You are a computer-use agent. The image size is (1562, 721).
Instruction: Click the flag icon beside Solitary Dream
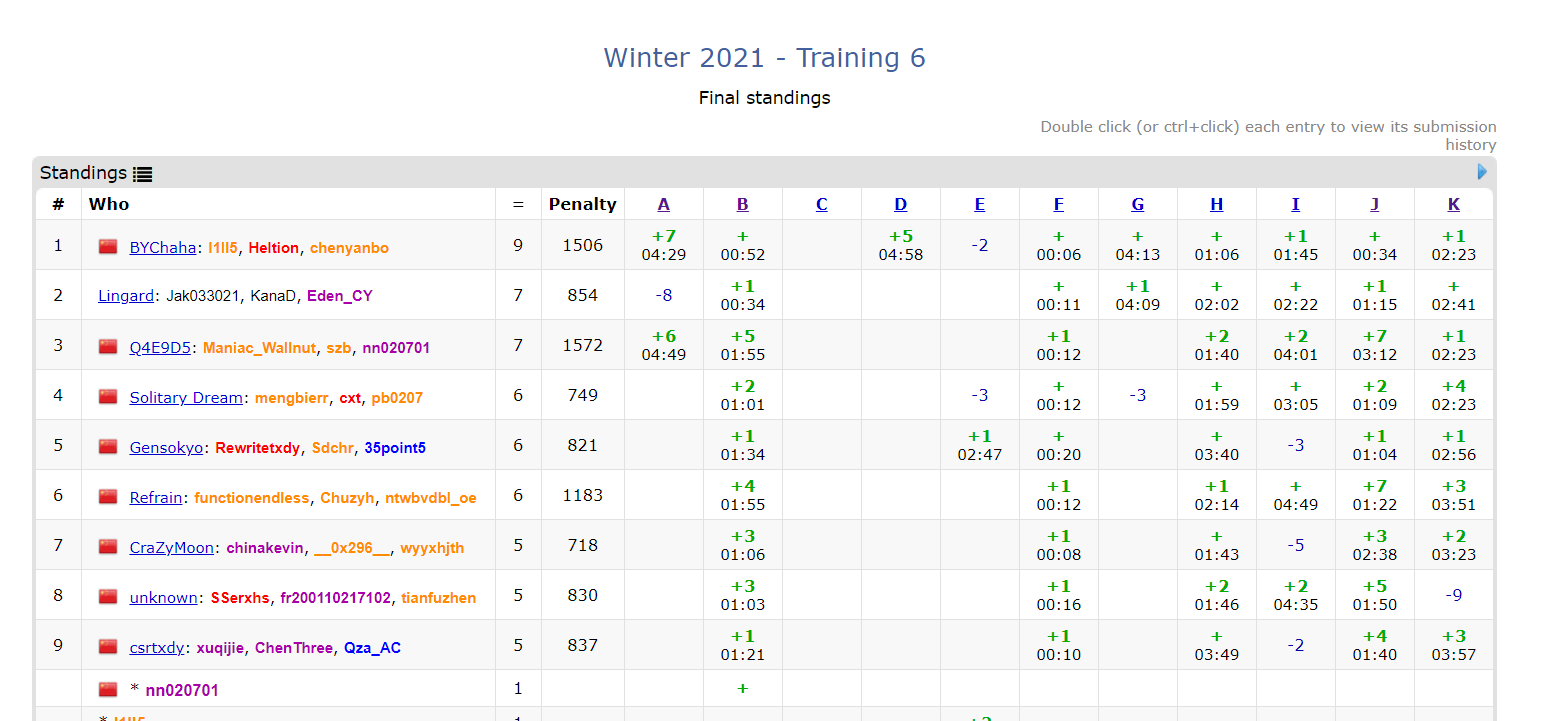(x=108, y=397)
